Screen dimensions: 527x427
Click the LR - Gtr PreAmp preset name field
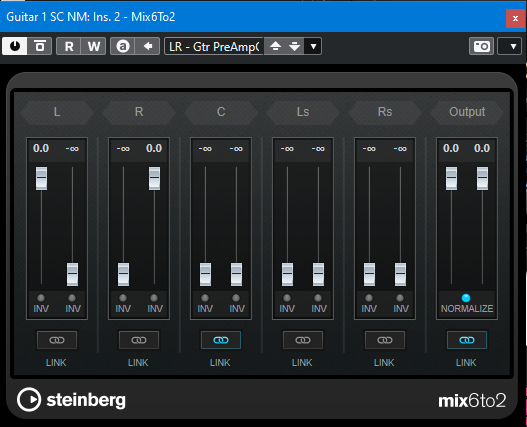click(x=214, y=46)
